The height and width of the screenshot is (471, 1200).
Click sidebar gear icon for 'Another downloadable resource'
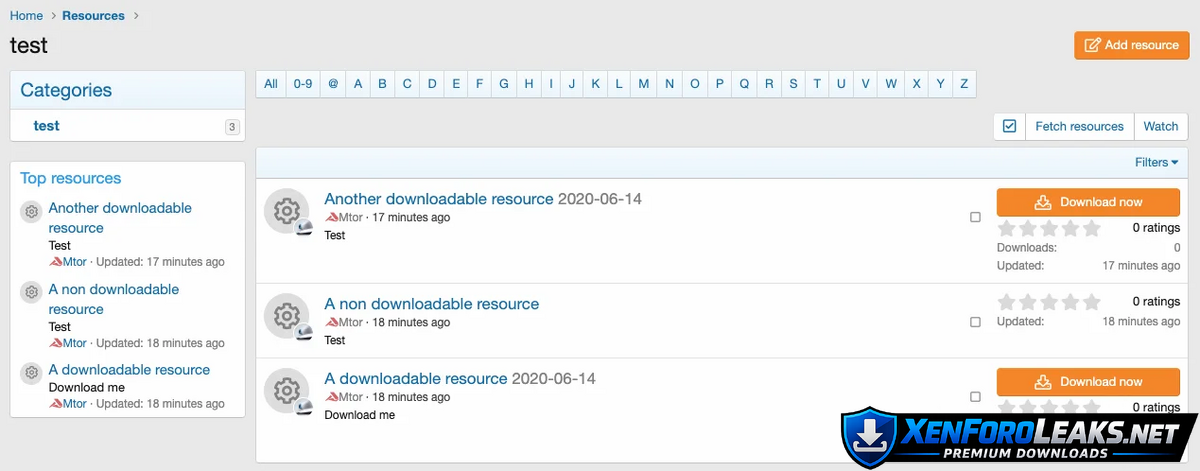31,211
